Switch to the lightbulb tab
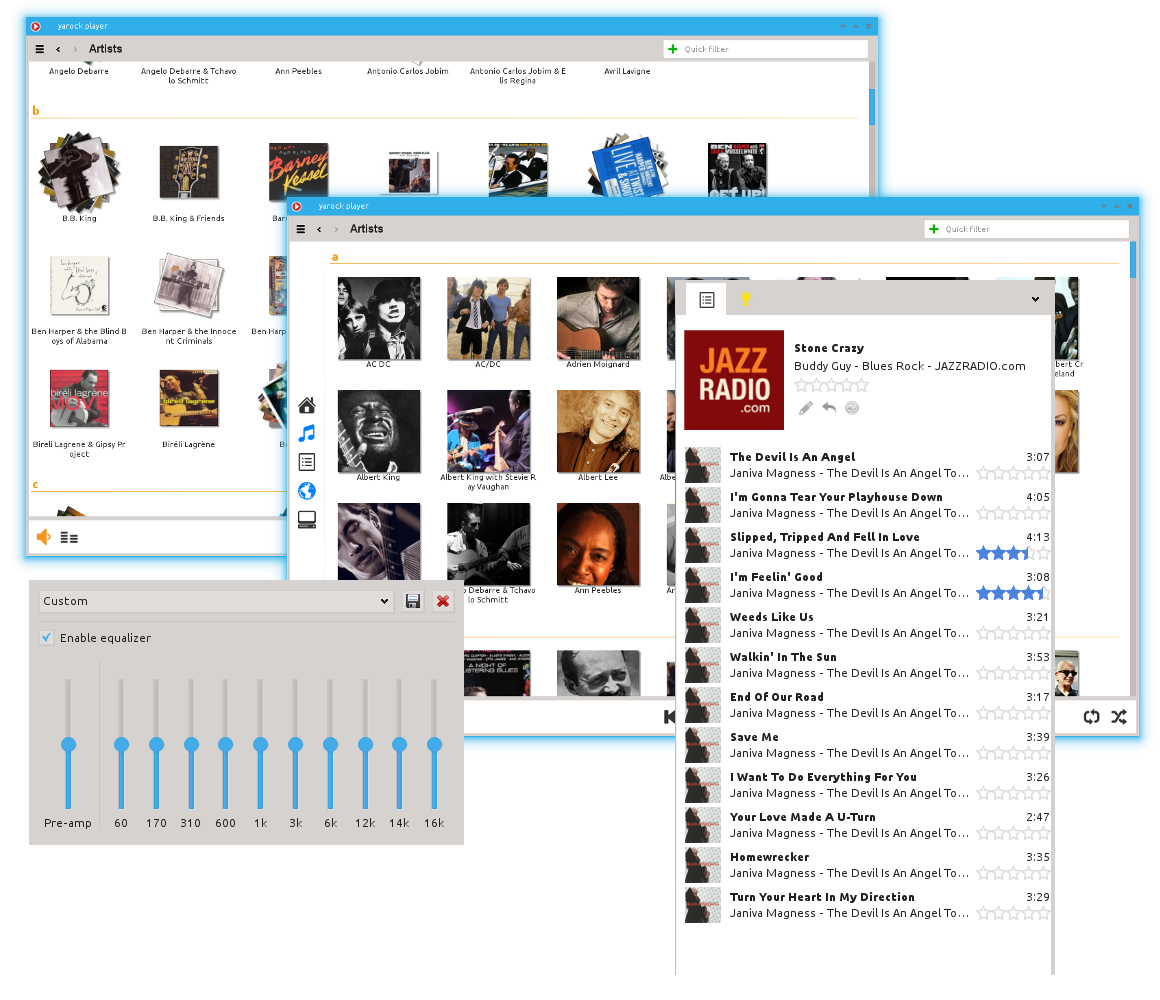Viewport: 1160px width, 1000px height. (746, 300)
